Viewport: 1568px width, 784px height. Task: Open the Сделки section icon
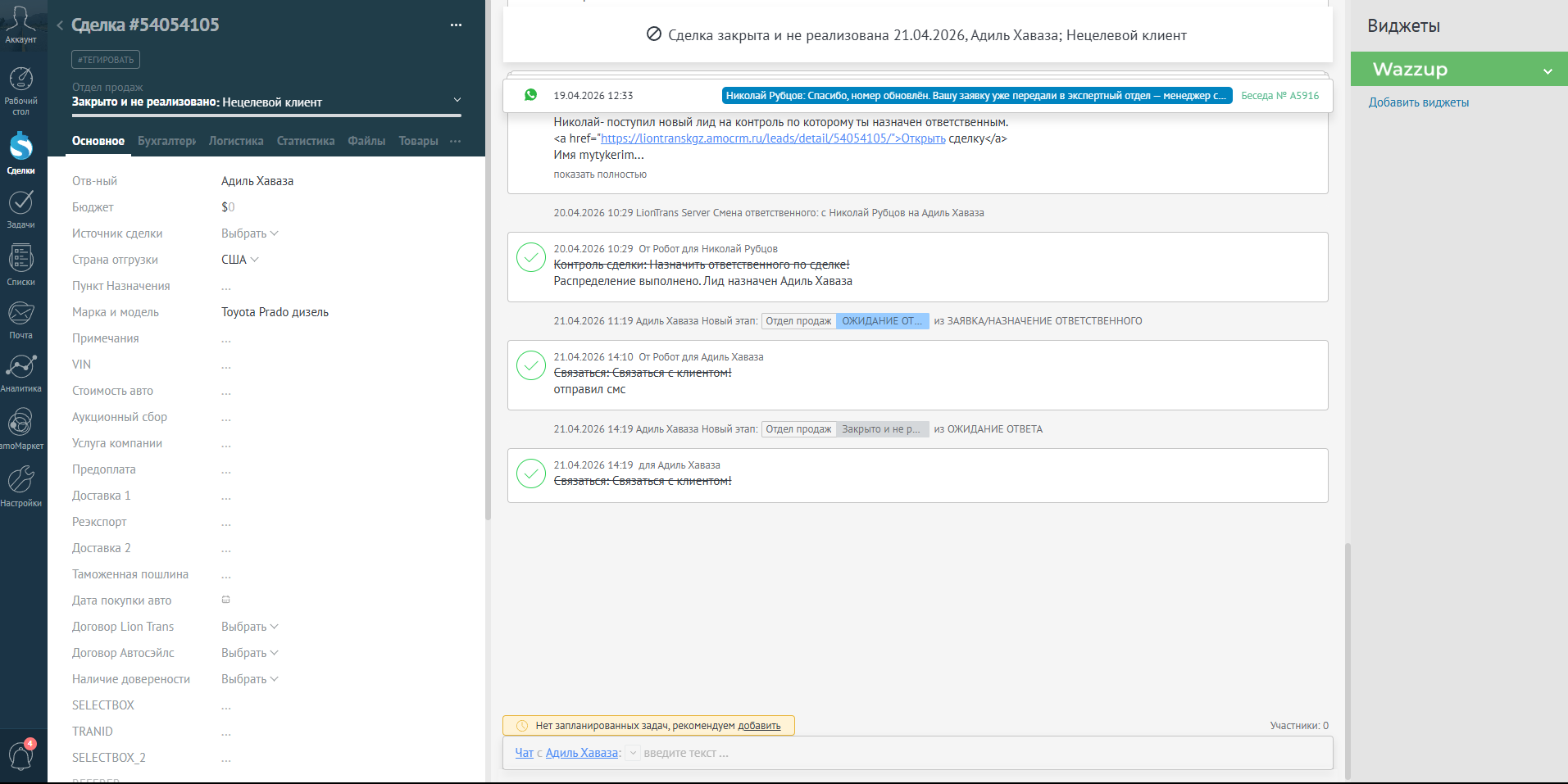tap(20, 153)
